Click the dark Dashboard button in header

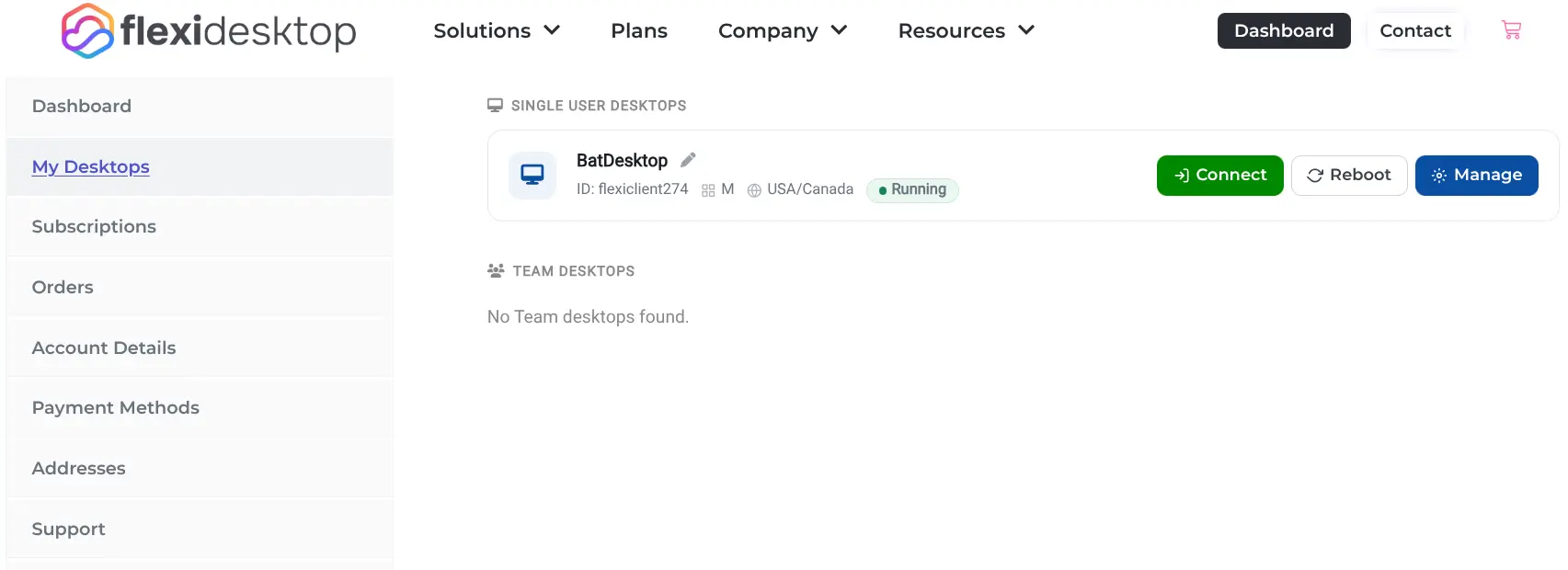click(x=1284, y=30)
